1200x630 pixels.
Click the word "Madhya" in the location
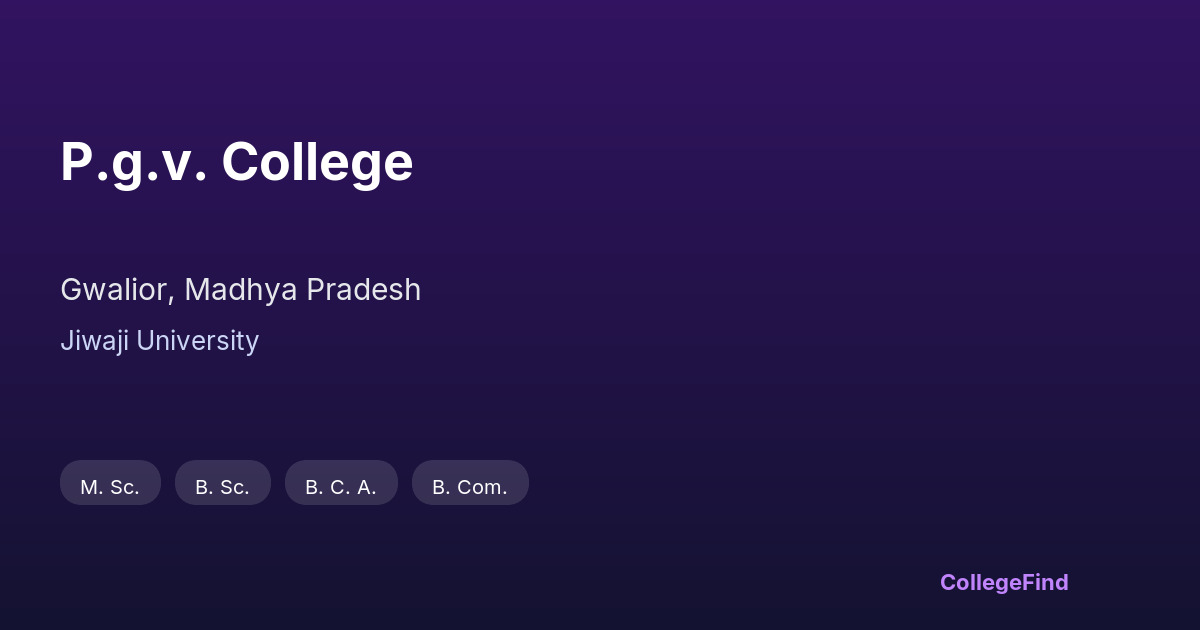(x=240, y=290)
